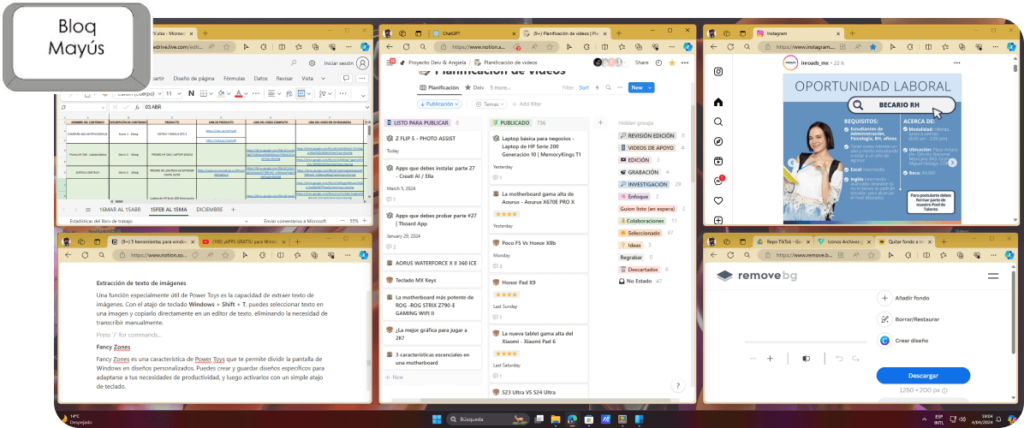Select Notion Planificación view tab
The height and width of the screenshot is (428, 1024).
(x=440, y=88)
